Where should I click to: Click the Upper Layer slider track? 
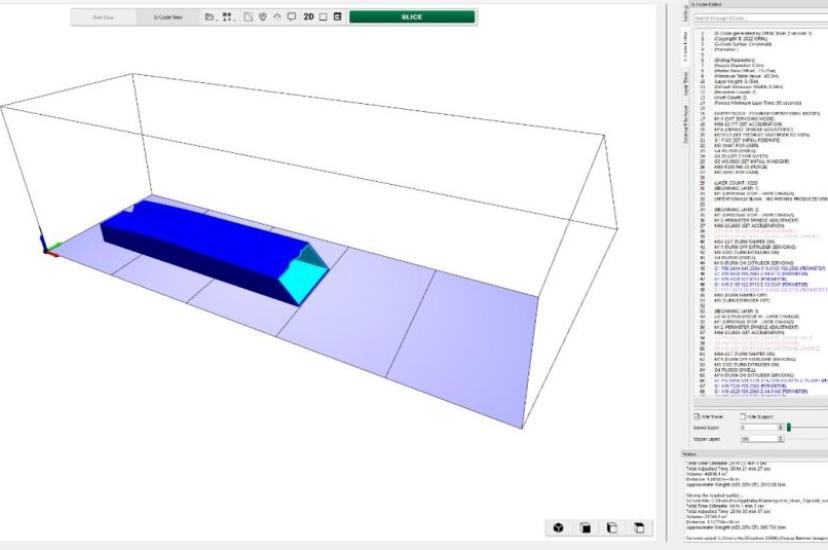click(807, 439)
